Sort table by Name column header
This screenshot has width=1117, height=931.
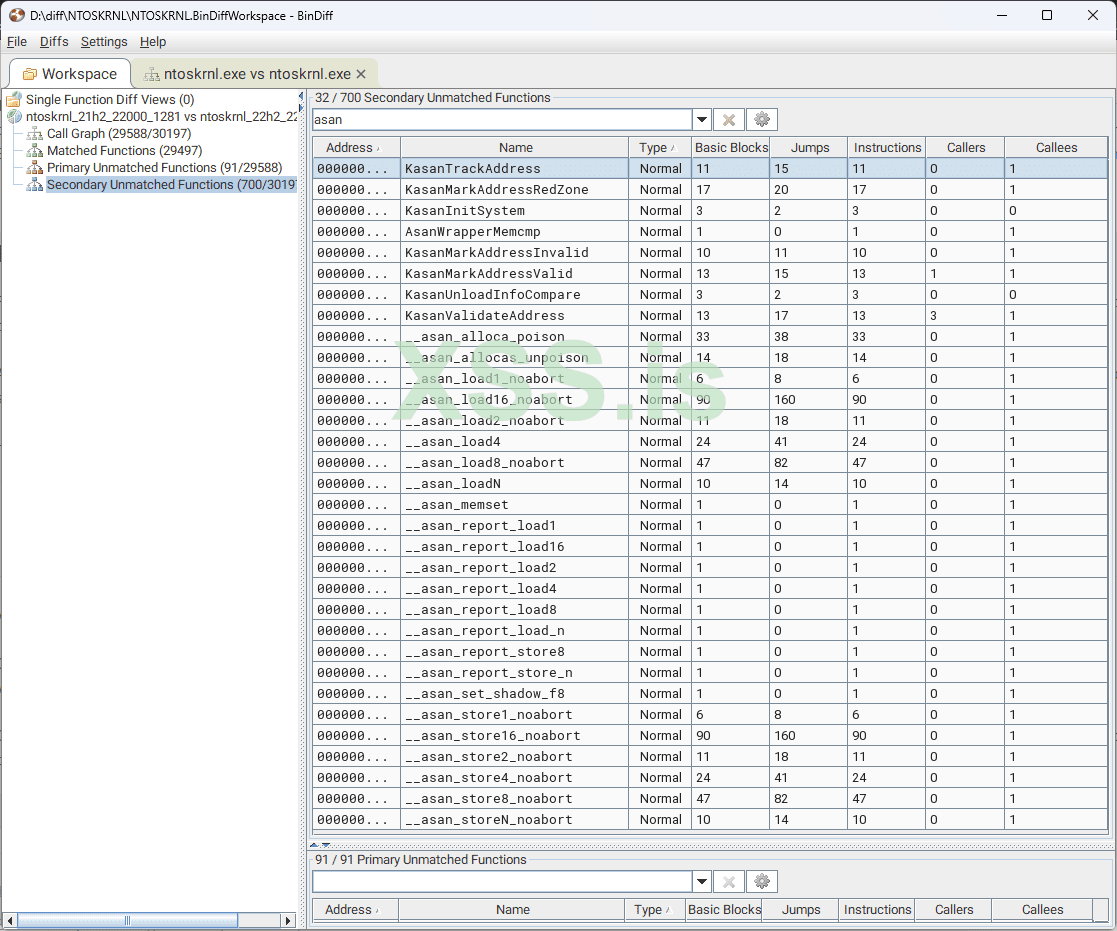tap(516, 148)
